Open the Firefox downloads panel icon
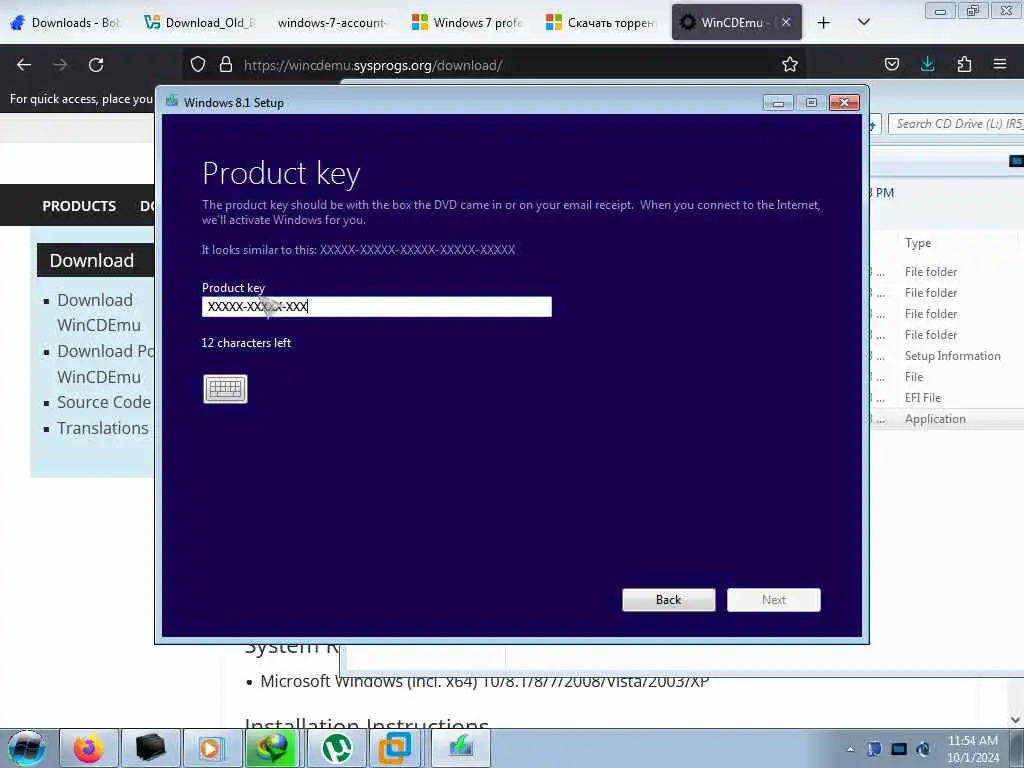 tap(927, 65)
